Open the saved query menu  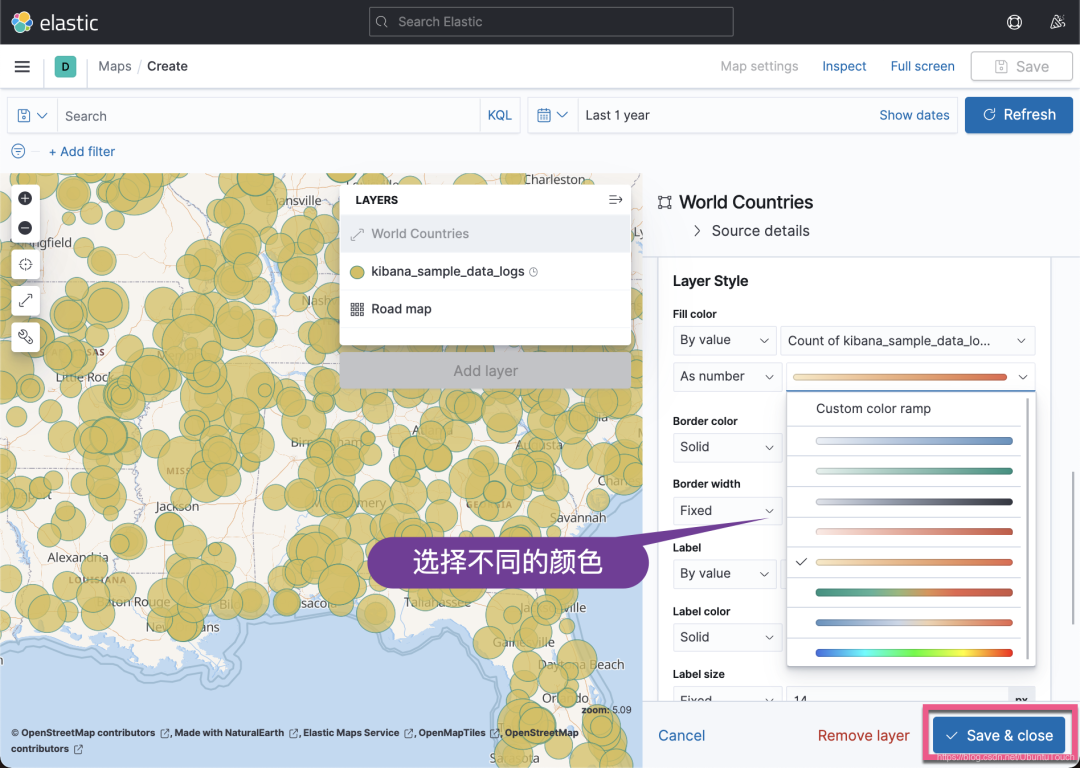pyautogui.click(x=32, y=116)
